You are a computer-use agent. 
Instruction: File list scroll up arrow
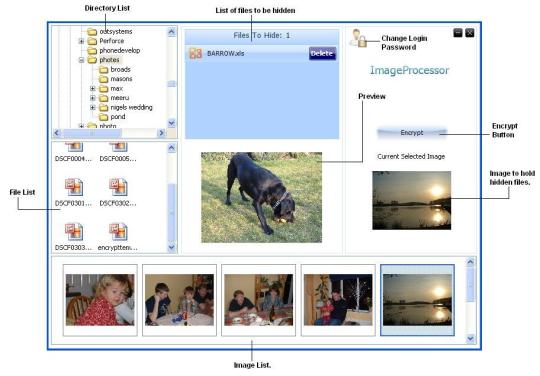[172, 148]
